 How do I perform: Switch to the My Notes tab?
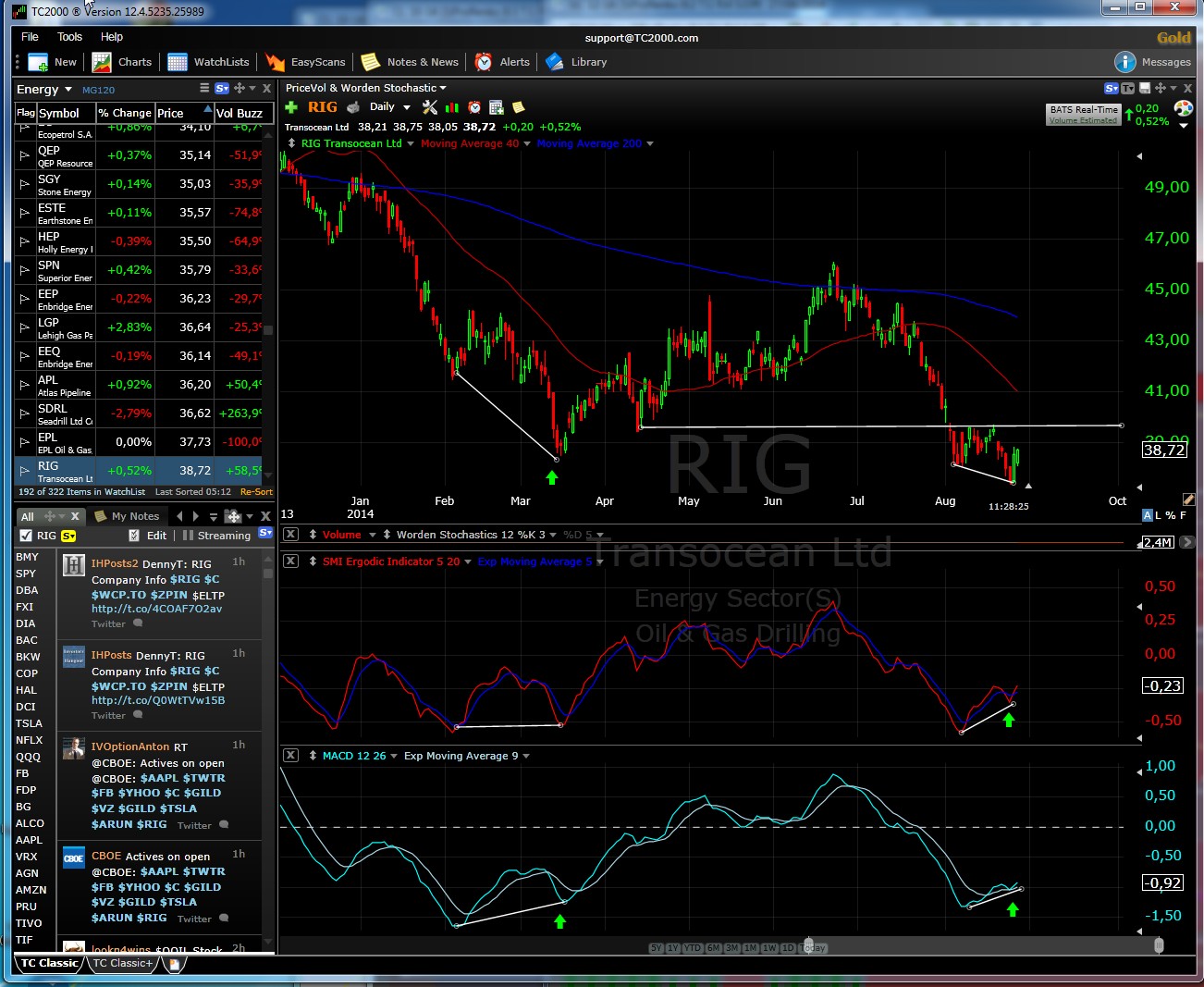[128, 516]
